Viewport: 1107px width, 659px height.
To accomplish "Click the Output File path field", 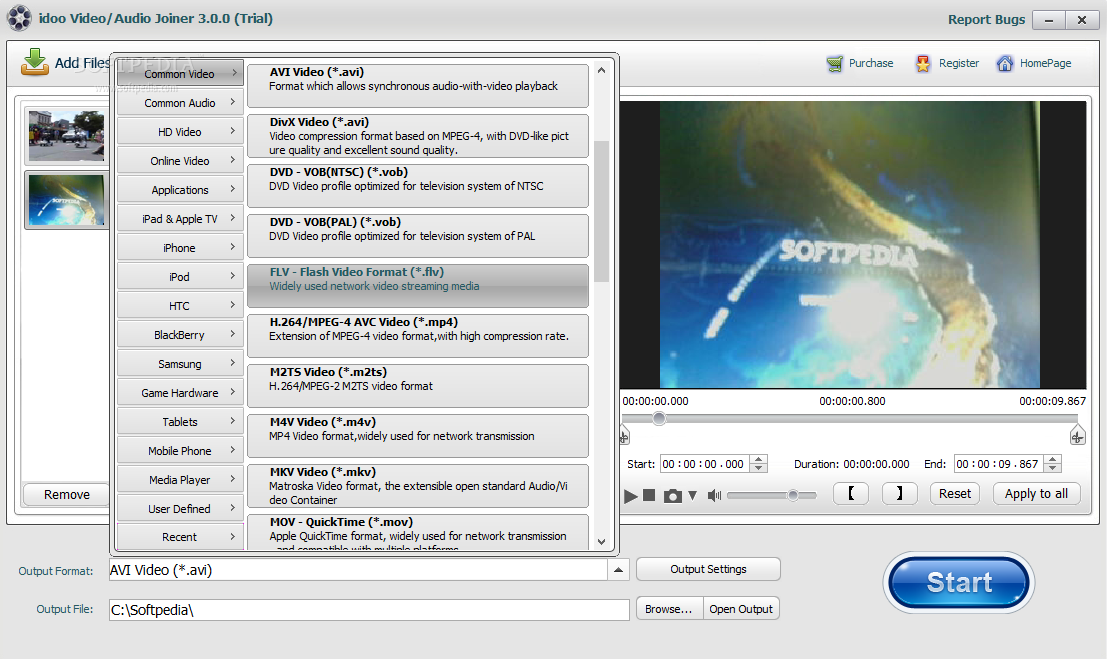I will pyautogui.click(x=369, y=610).
